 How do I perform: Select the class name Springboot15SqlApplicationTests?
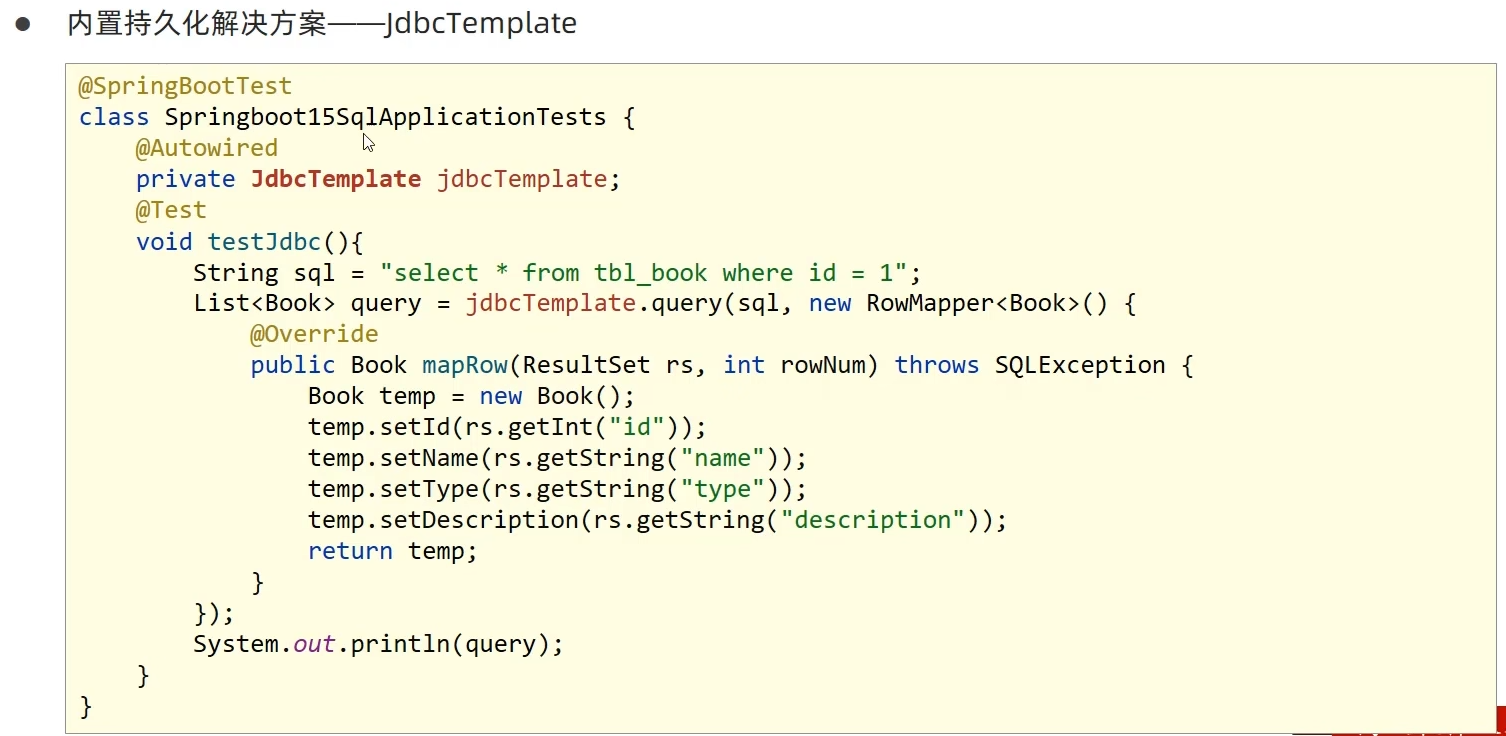tap(386, 117)
